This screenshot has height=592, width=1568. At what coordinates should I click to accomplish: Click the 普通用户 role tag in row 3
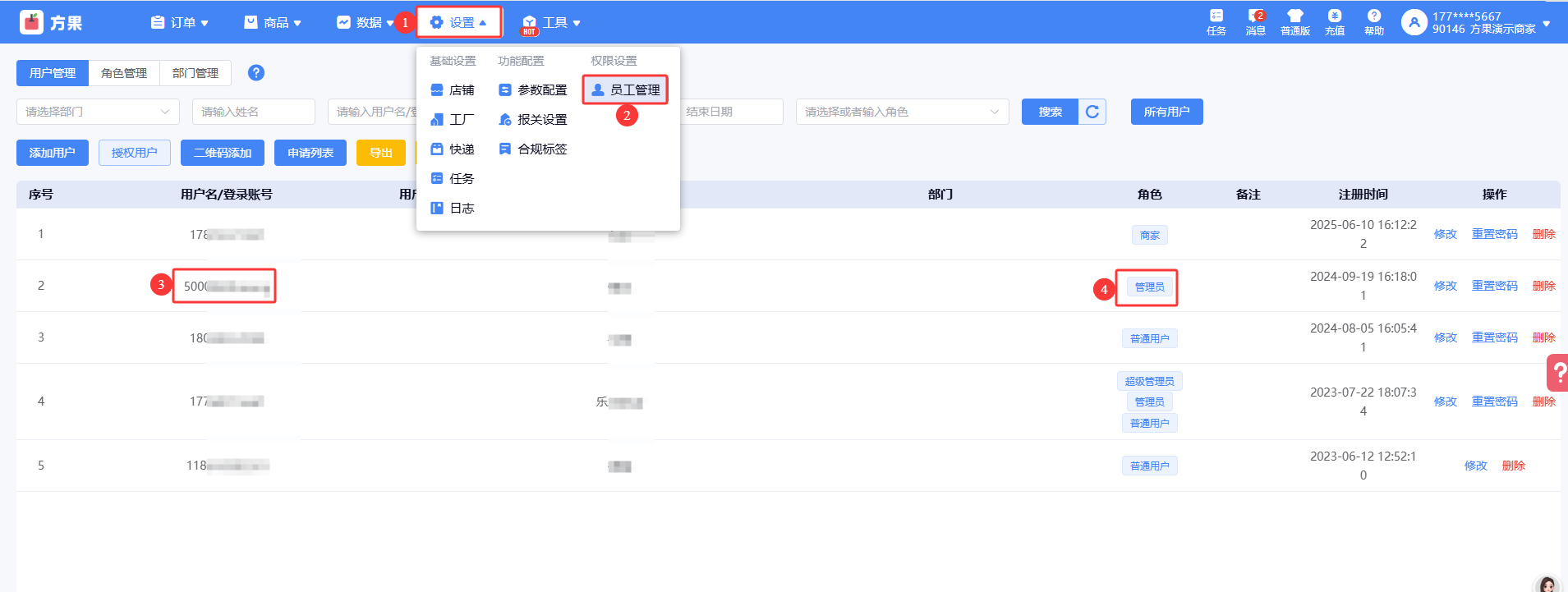click(1150, 338)
